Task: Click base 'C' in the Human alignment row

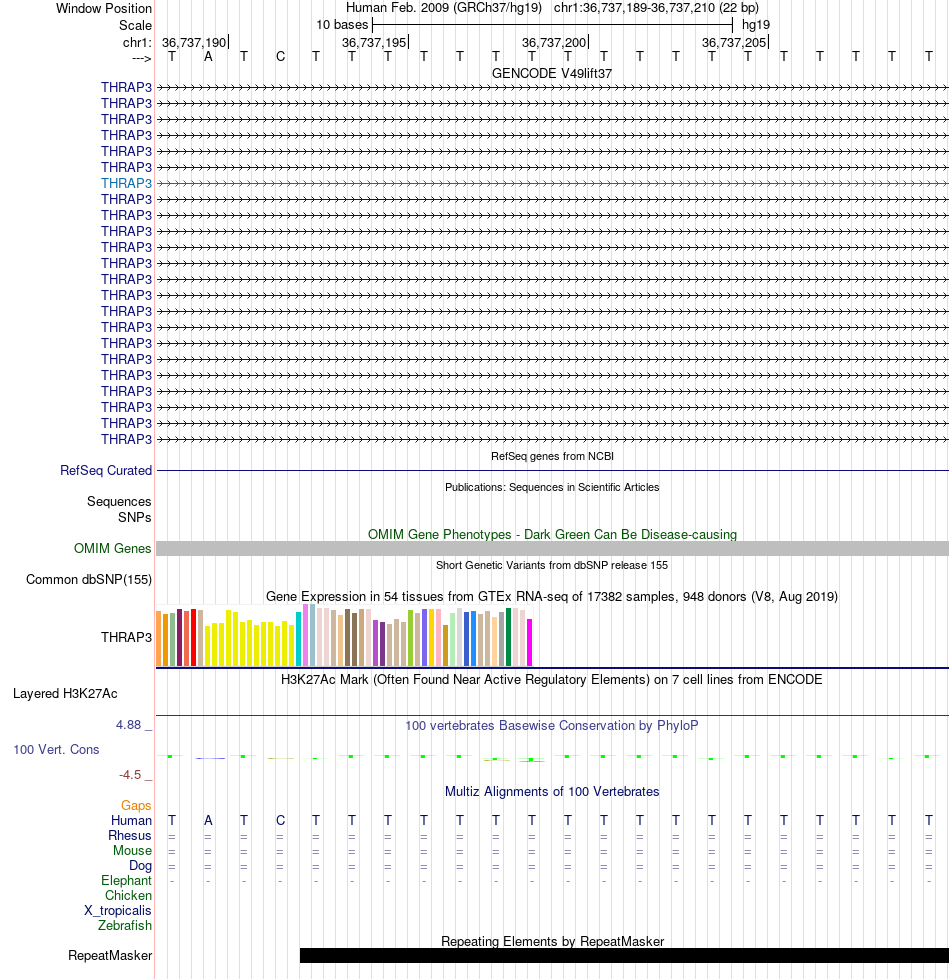Action: [x=280, y=821]
